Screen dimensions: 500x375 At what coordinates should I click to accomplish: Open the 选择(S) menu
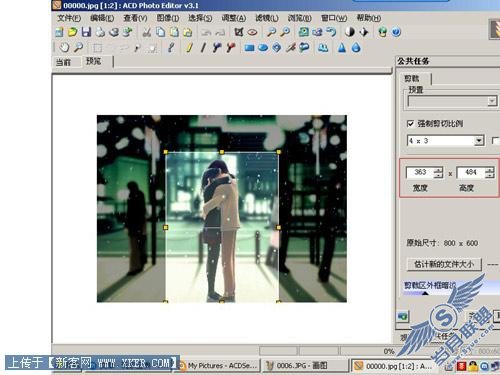coord(200,18)
